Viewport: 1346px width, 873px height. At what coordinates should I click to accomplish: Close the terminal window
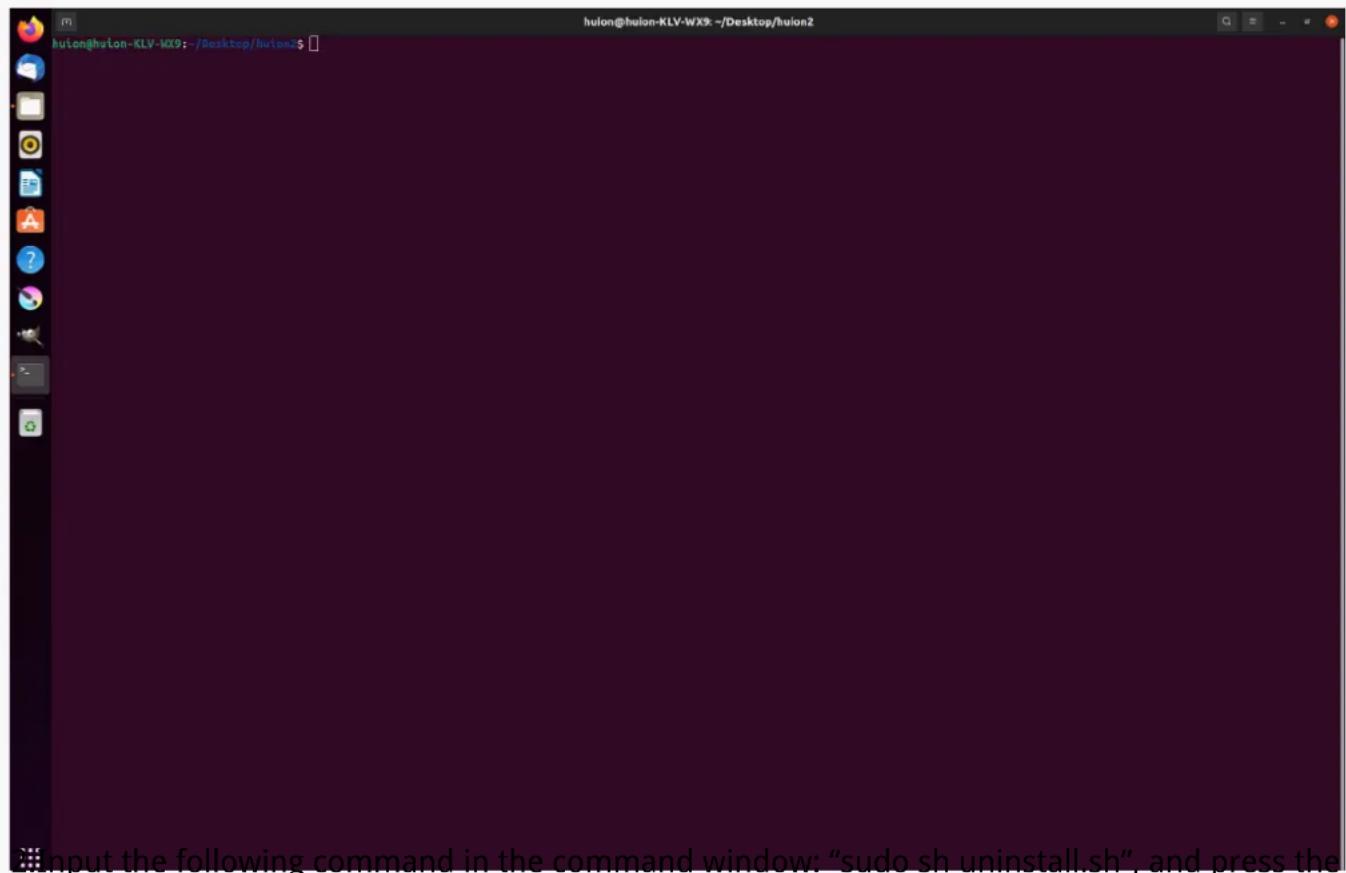(x=1331, y=22)
